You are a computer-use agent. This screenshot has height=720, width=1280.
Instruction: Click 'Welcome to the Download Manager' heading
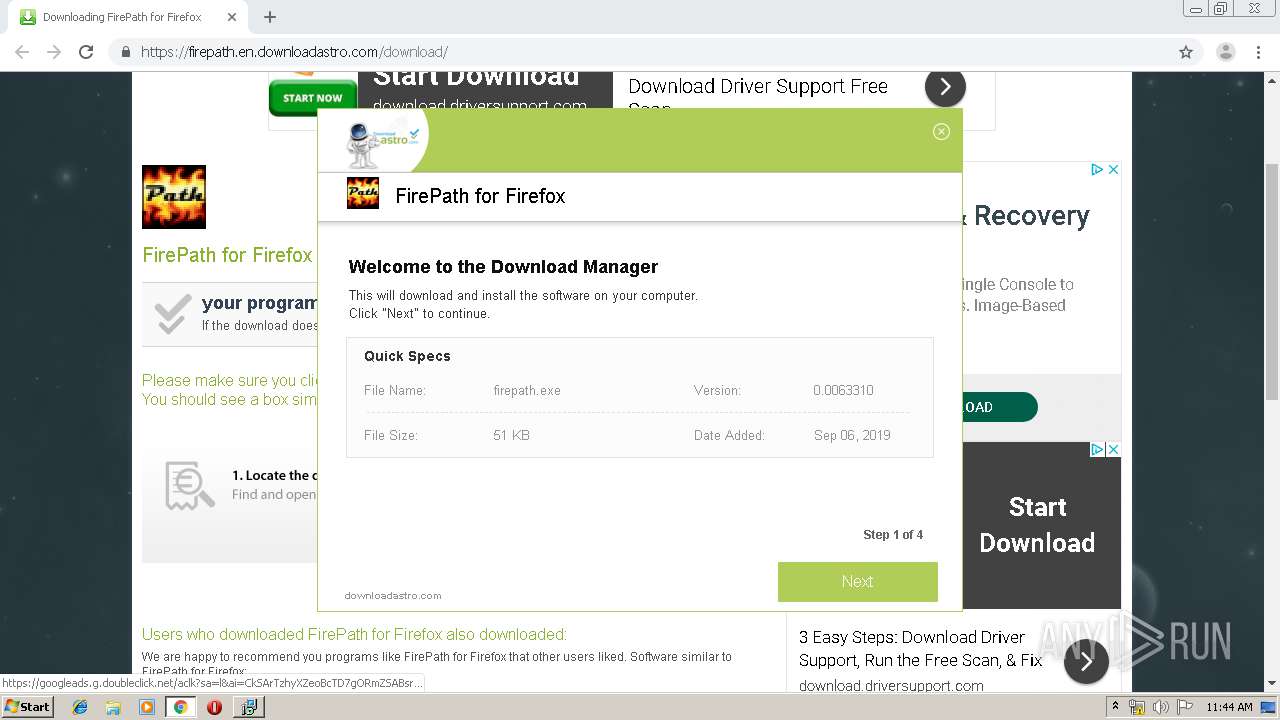(x=503, y=267)
